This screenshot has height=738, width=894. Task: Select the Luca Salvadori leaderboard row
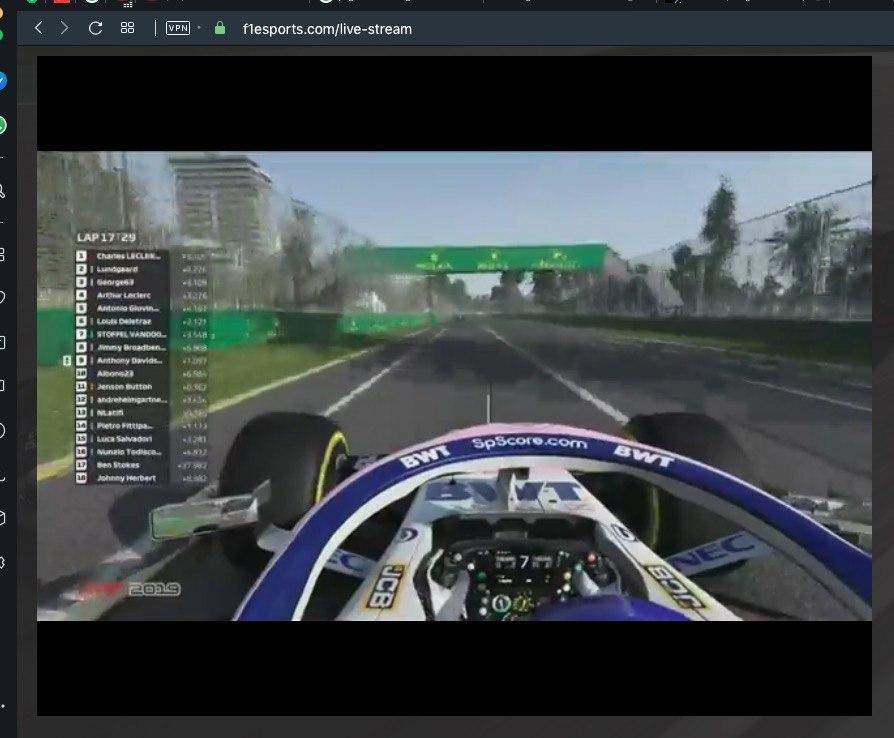[141, 439]
